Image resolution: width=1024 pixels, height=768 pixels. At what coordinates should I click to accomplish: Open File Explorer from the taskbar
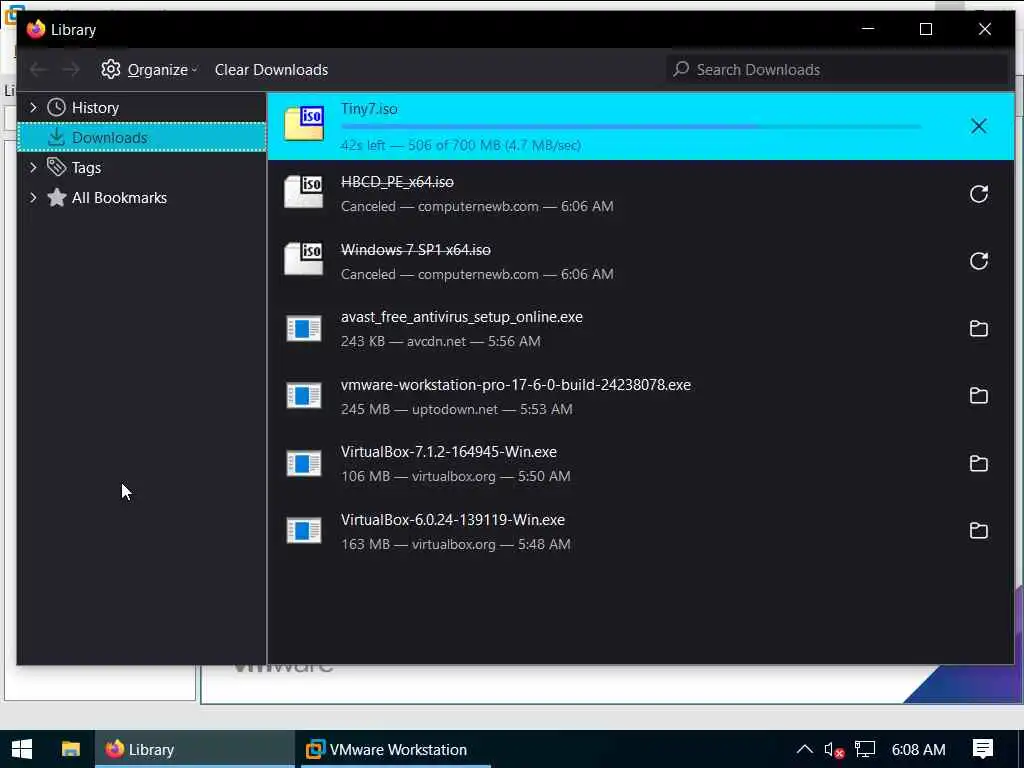(x=71, y=749)
